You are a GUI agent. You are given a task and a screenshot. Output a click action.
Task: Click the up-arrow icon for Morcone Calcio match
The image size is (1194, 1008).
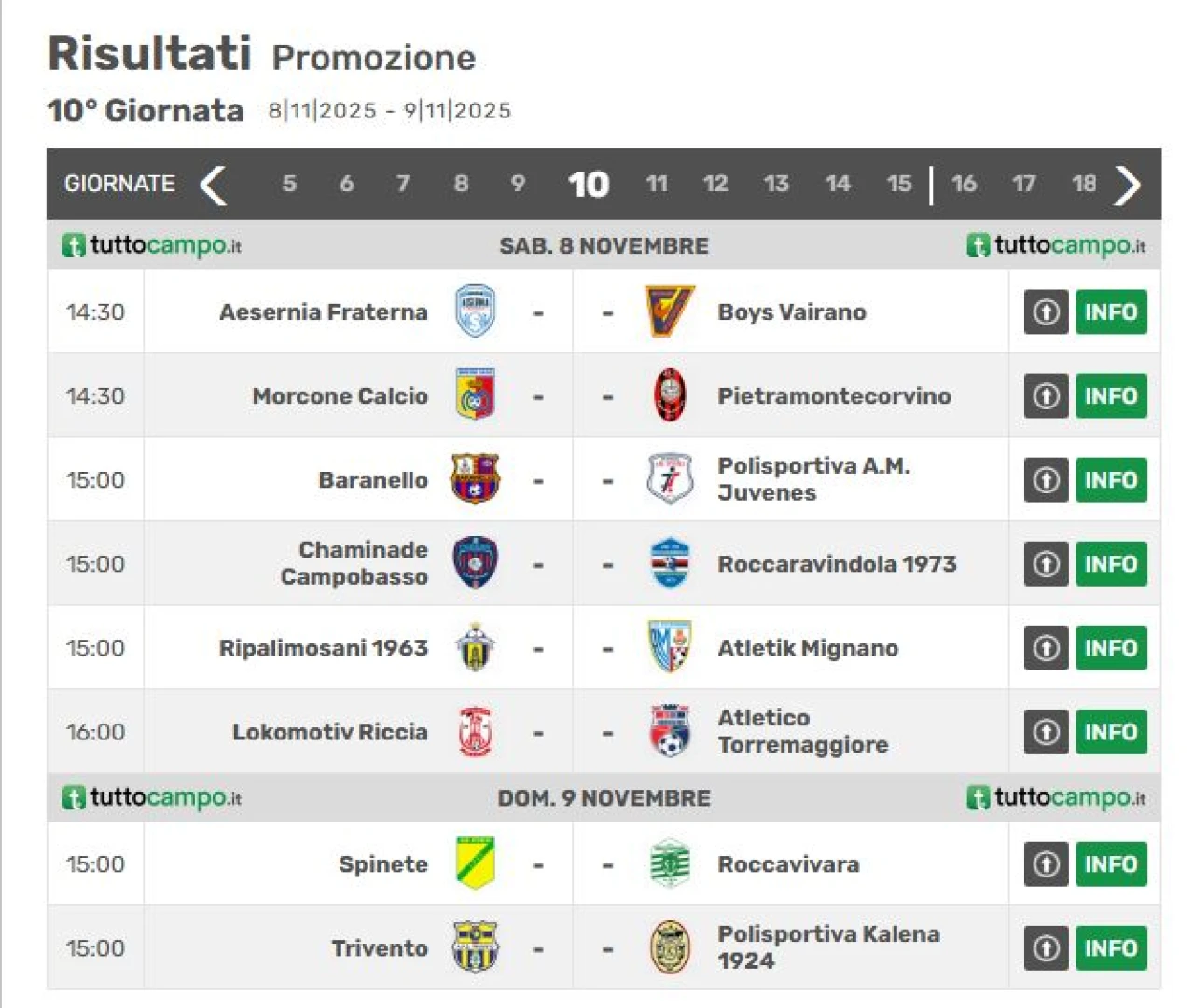pos(1046,395)
